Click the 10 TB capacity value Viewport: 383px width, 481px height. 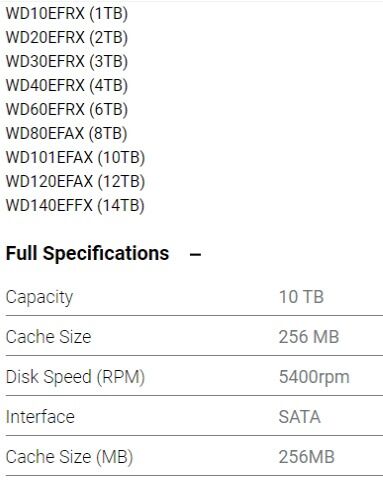301,297
